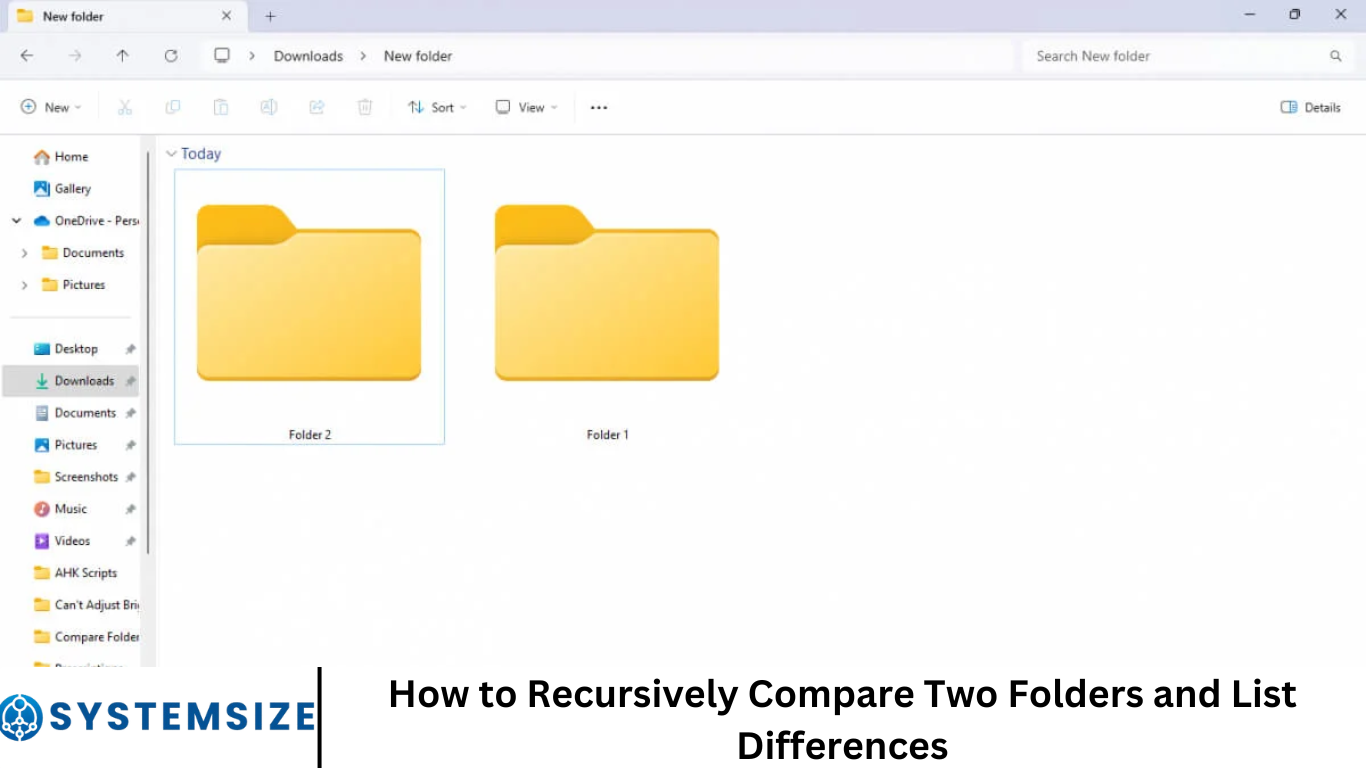1366x768 pixels.
Task: Click the Today group header text
Action: point(201,154)
